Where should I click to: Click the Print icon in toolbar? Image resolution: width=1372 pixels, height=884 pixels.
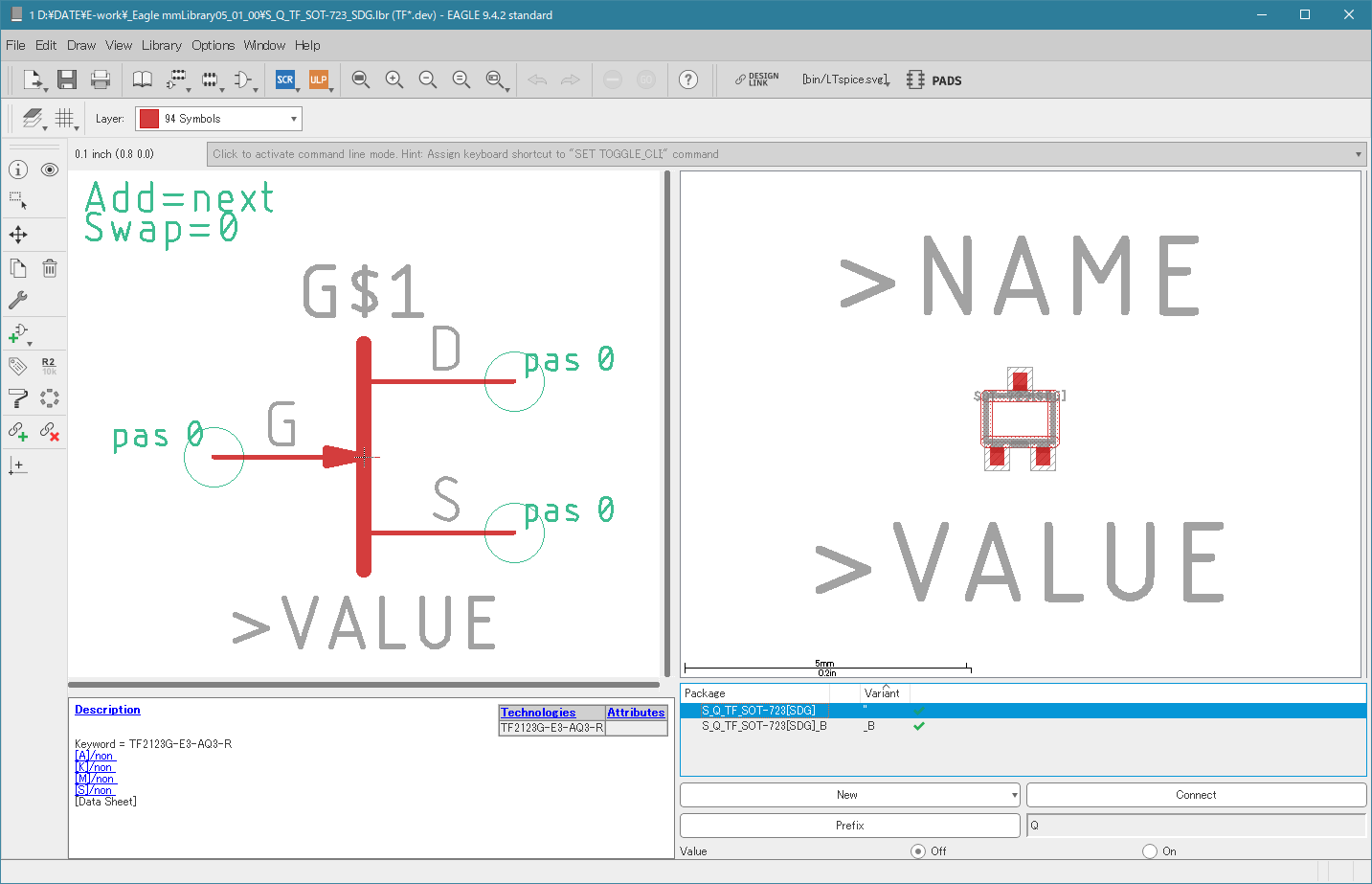point(101,79)
